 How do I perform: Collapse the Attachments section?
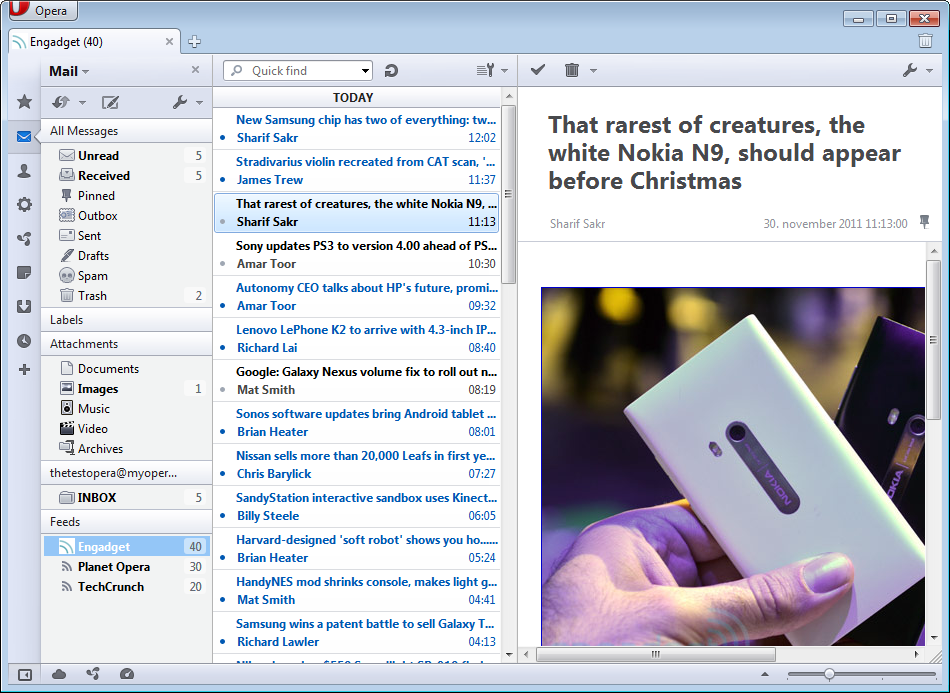coord(126,344)
